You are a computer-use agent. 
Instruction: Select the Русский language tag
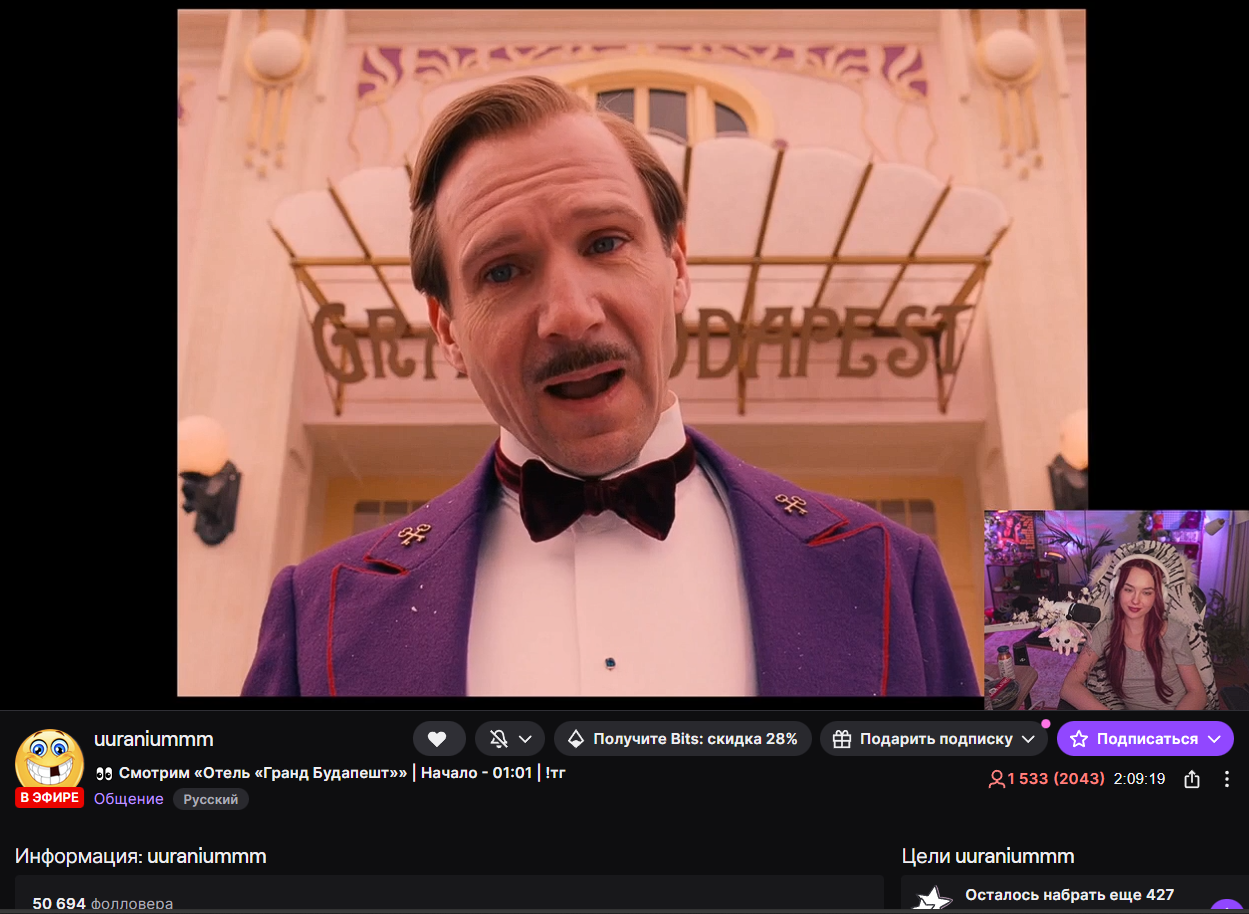pyautogui.click(x=211, y=799)
